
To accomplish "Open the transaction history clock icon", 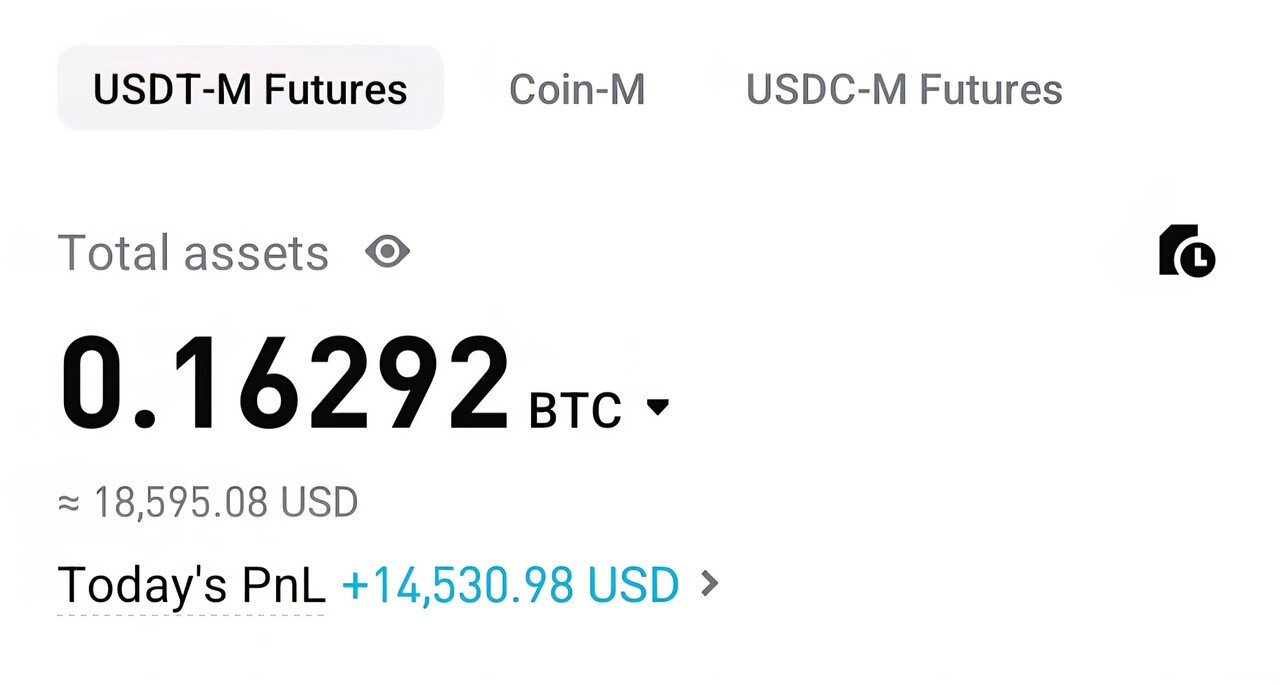I will (x=1187, y=251).
